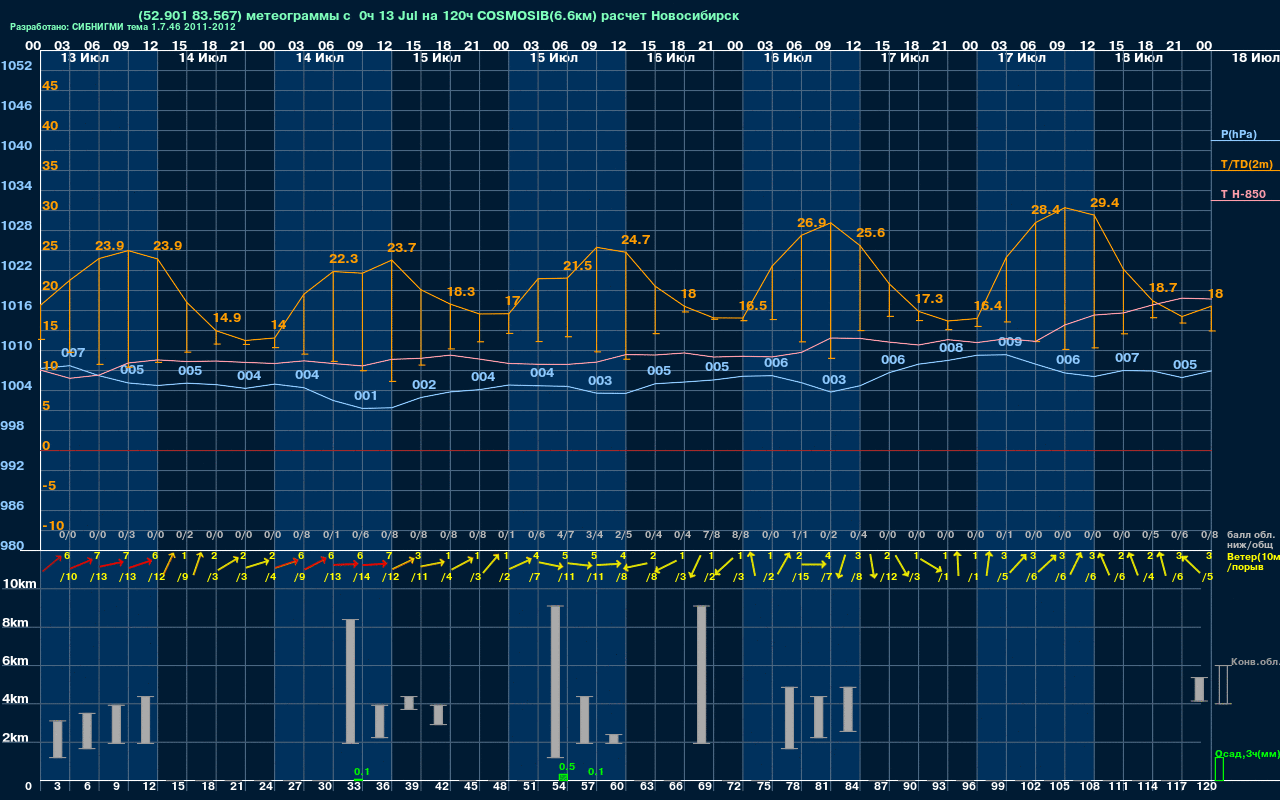Click the /14 wind gust value
The image size is (1280, 800).
click(x=360, y=577)
